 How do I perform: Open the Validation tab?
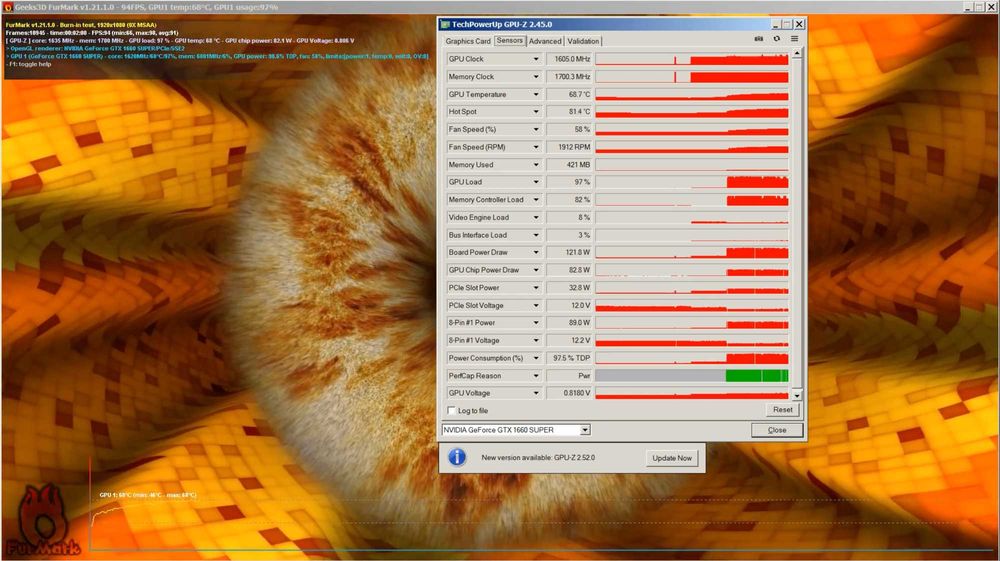coord(583,41)
